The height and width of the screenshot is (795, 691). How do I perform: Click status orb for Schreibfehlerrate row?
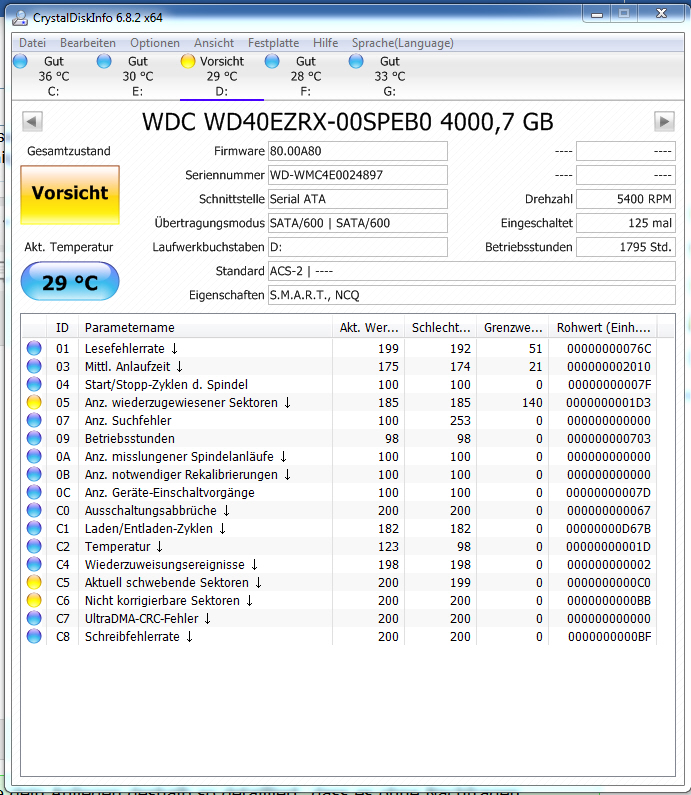pos(34,636)
